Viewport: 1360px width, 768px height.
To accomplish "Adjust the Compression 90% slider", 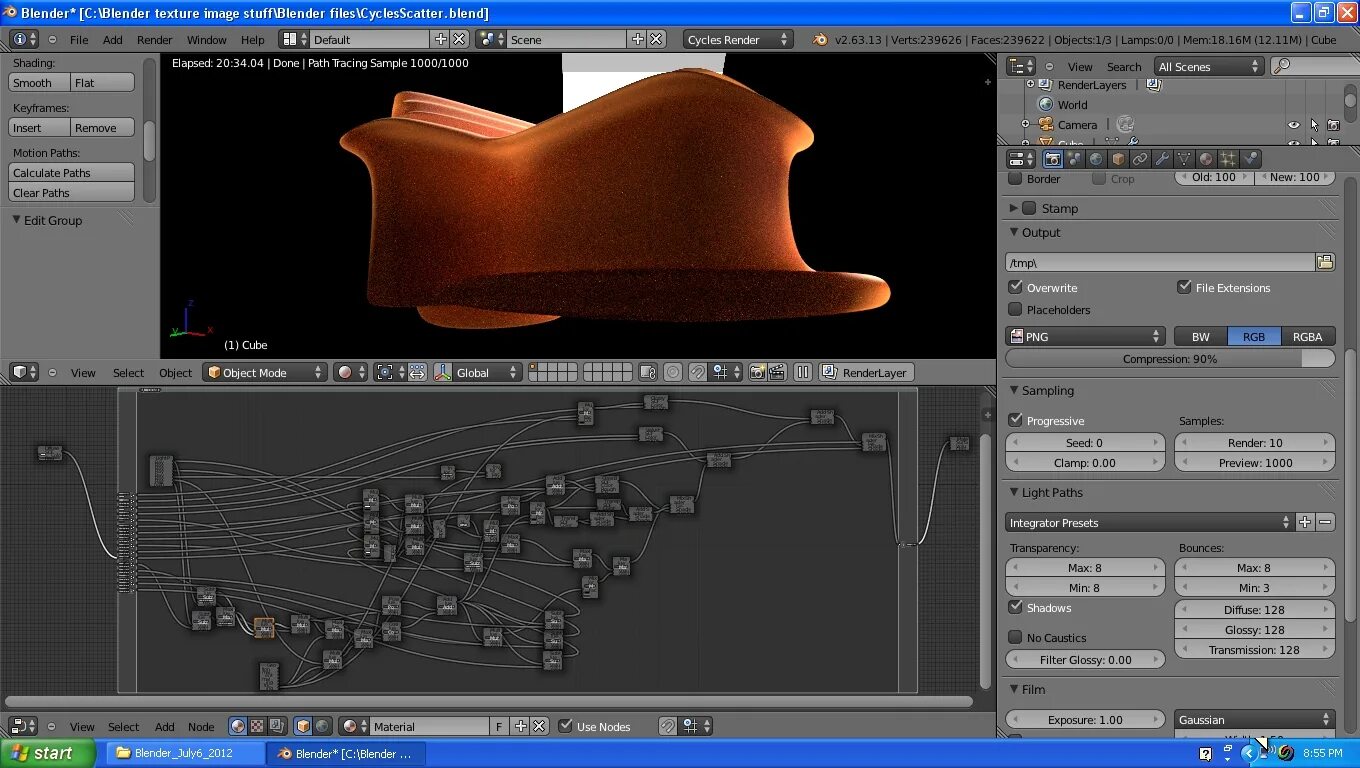I will coord(1170,358).
